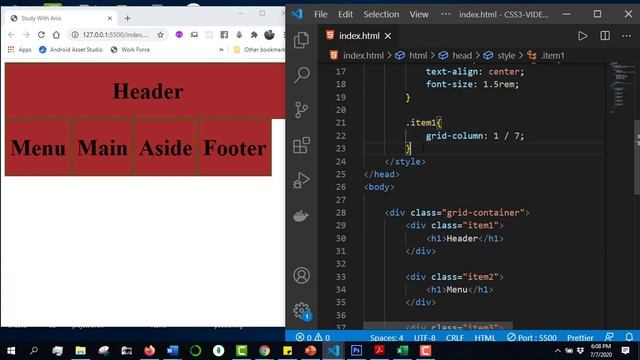Change indentation via Spaces: 4
The image size is (640, 360).
tap(387, 338)
